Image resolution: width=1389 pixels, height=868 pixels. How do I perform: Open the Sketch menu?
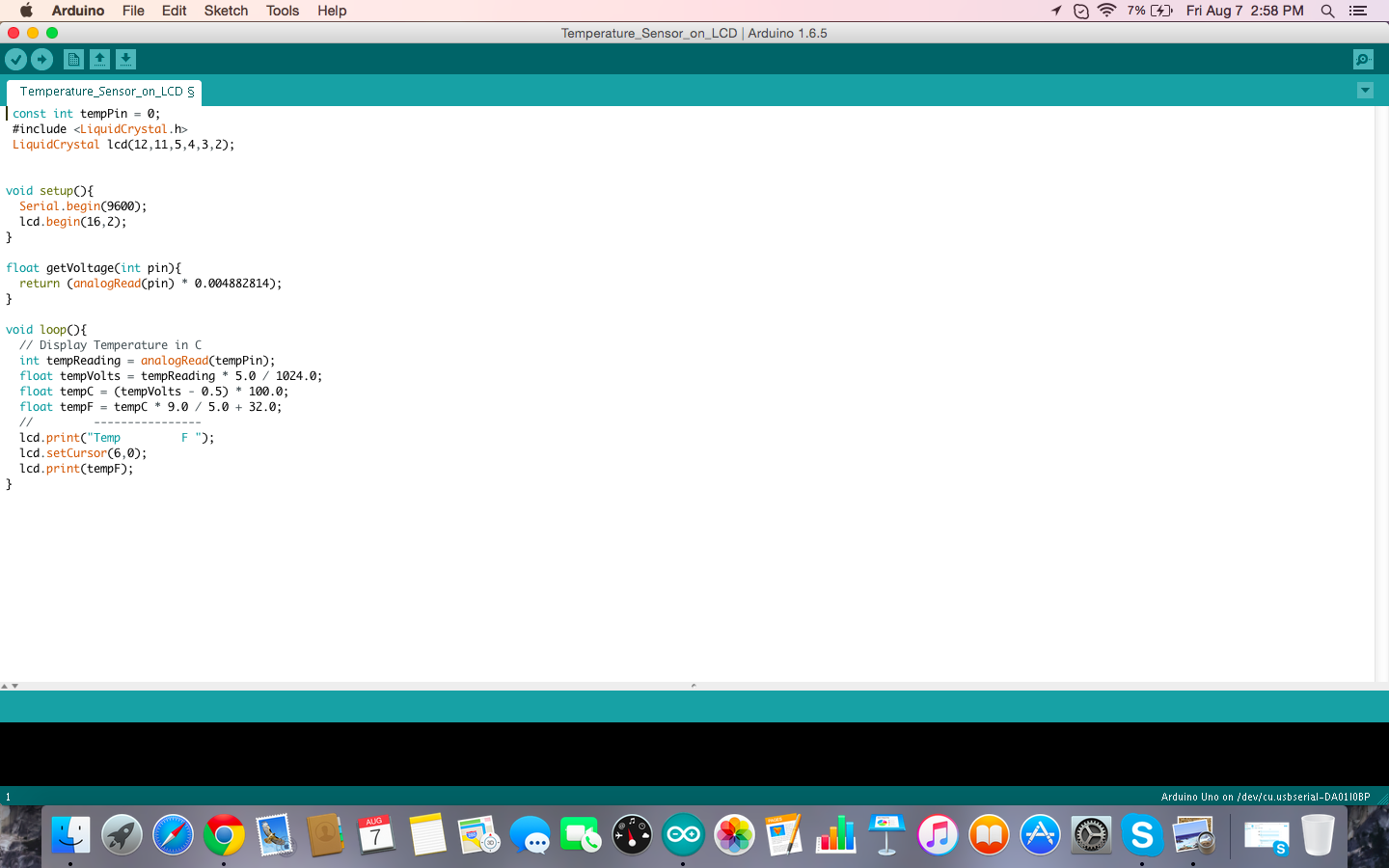226,11
